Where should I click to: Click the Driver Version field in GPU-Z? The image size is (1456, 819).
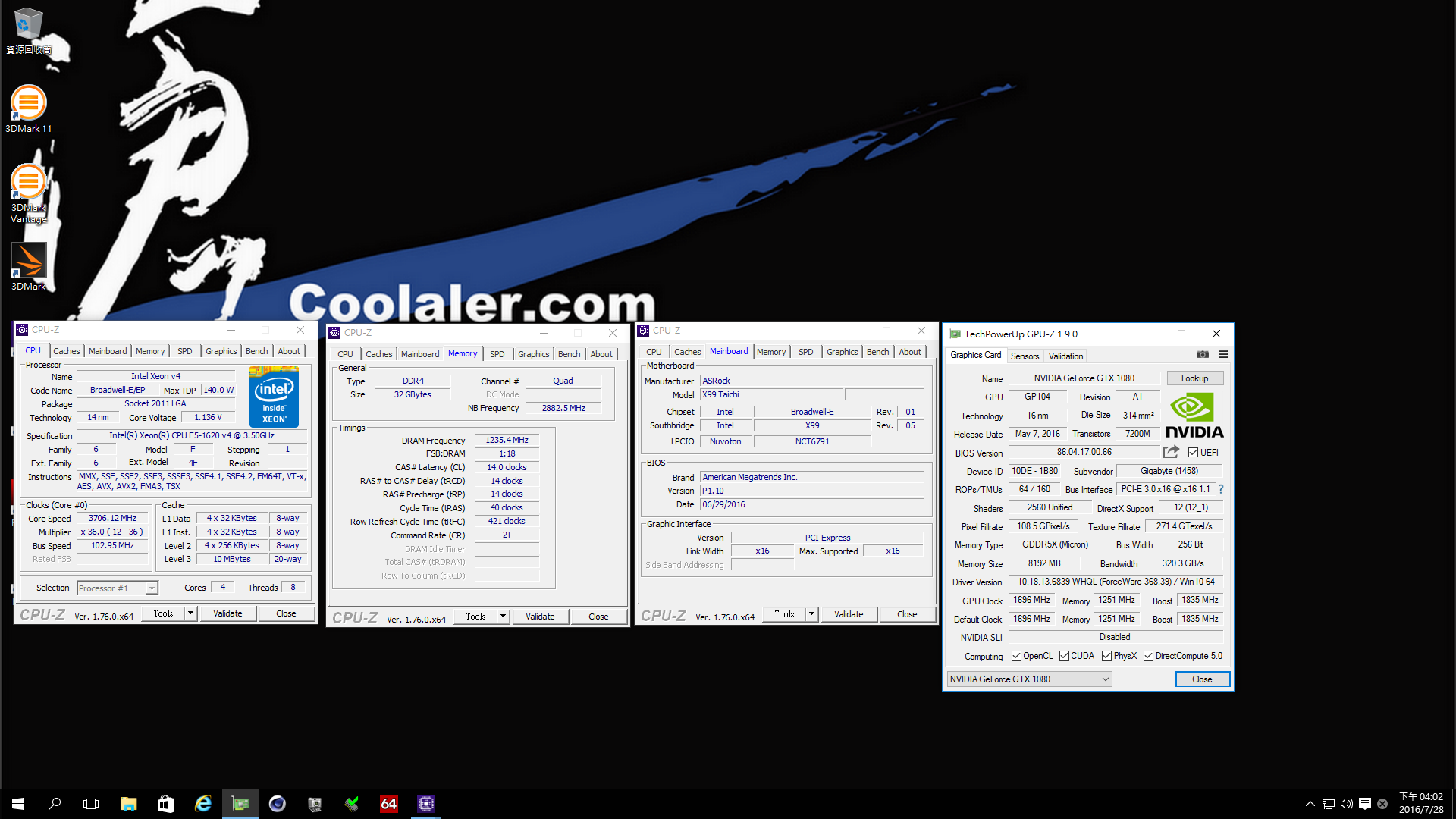click(1116, 582)
